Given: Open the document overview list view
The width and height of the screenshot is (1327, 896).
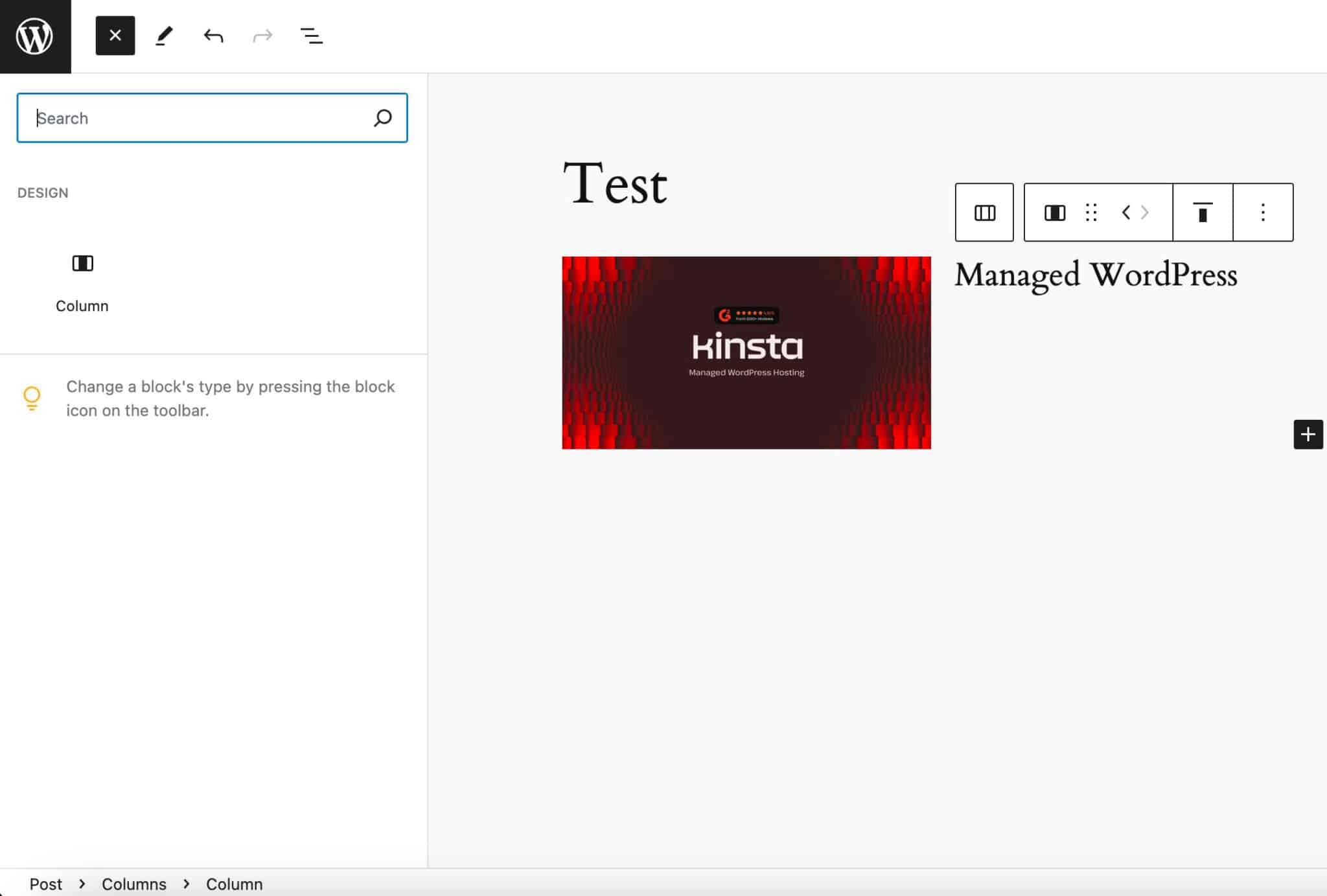Looking at the screenshot, I should click(312, 36).
